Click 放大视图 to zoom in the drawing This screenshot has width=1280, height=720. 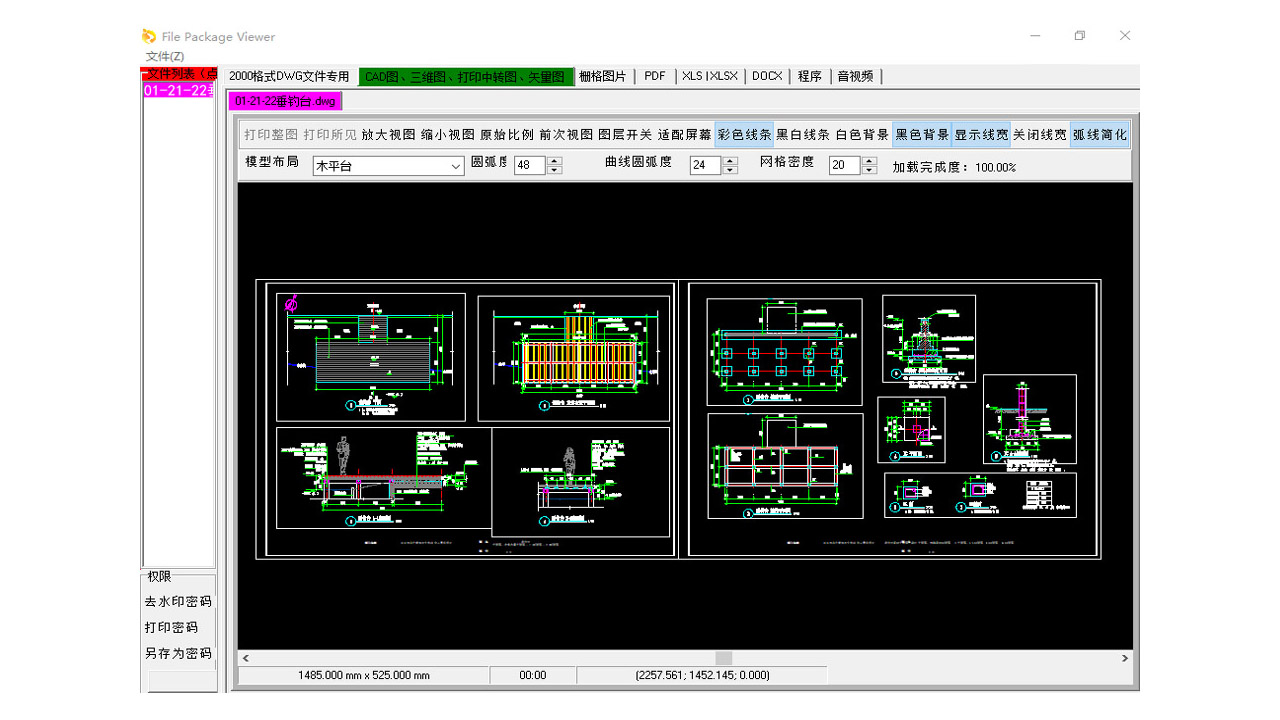pyautogui.click(x=388, y=135)
